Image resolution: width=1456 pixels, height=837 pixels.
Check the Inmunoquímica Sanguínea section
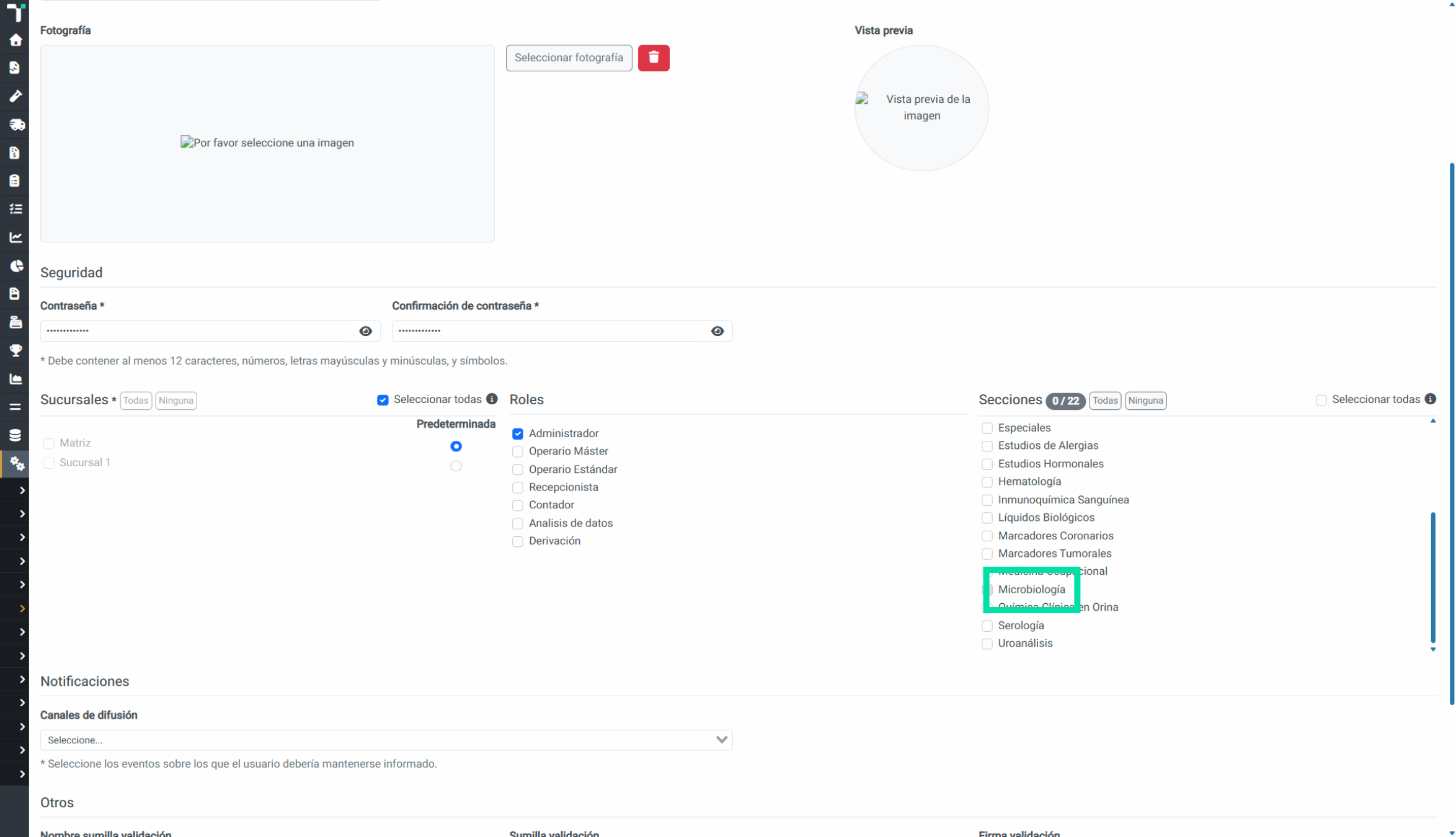click(x=987, y=500)
